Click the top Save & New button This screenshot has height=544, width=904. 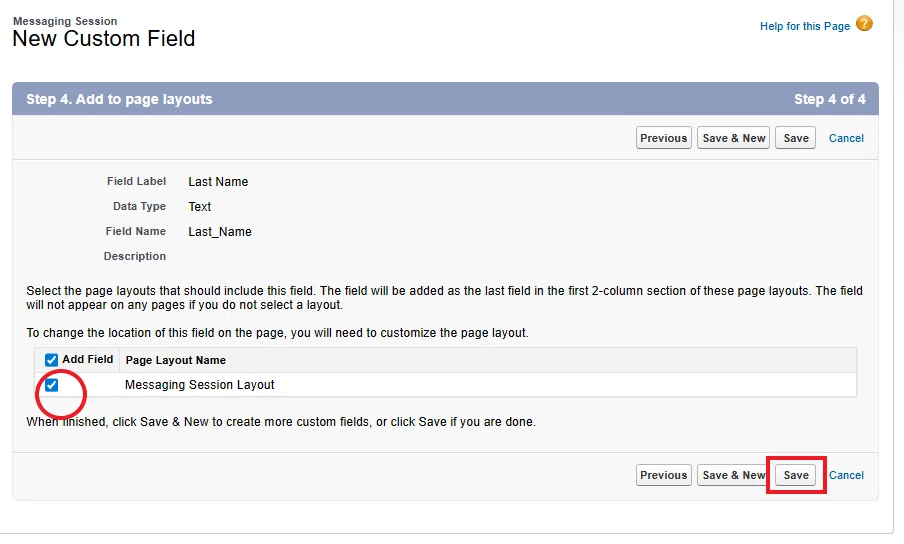point(733,138)
